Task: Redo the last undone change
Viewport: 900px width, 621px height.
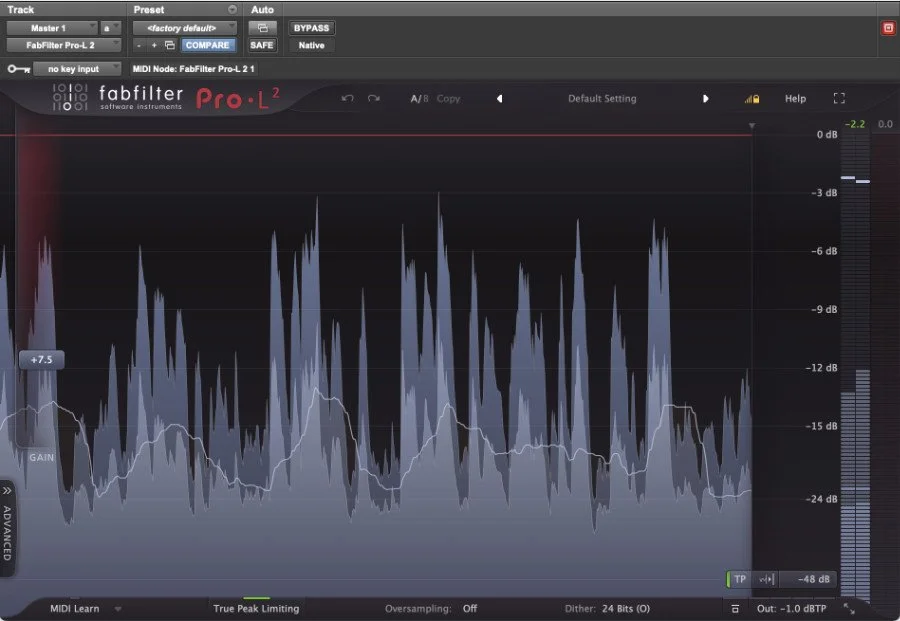Action: pyautogui.click(x=374, y=99)
